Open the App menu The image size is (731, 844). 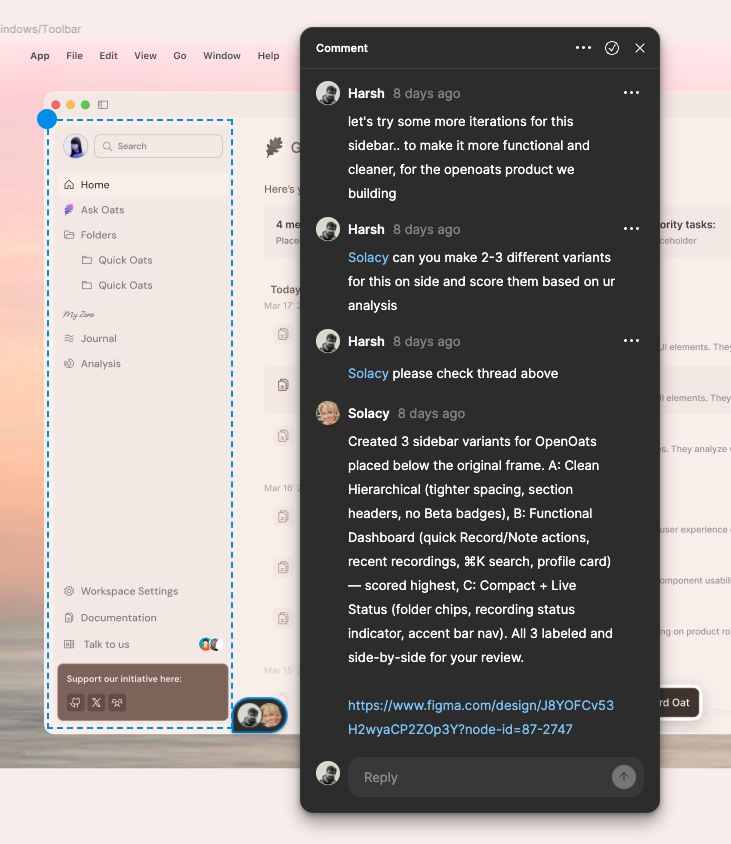pyautogui.click(x=40, y=55)
